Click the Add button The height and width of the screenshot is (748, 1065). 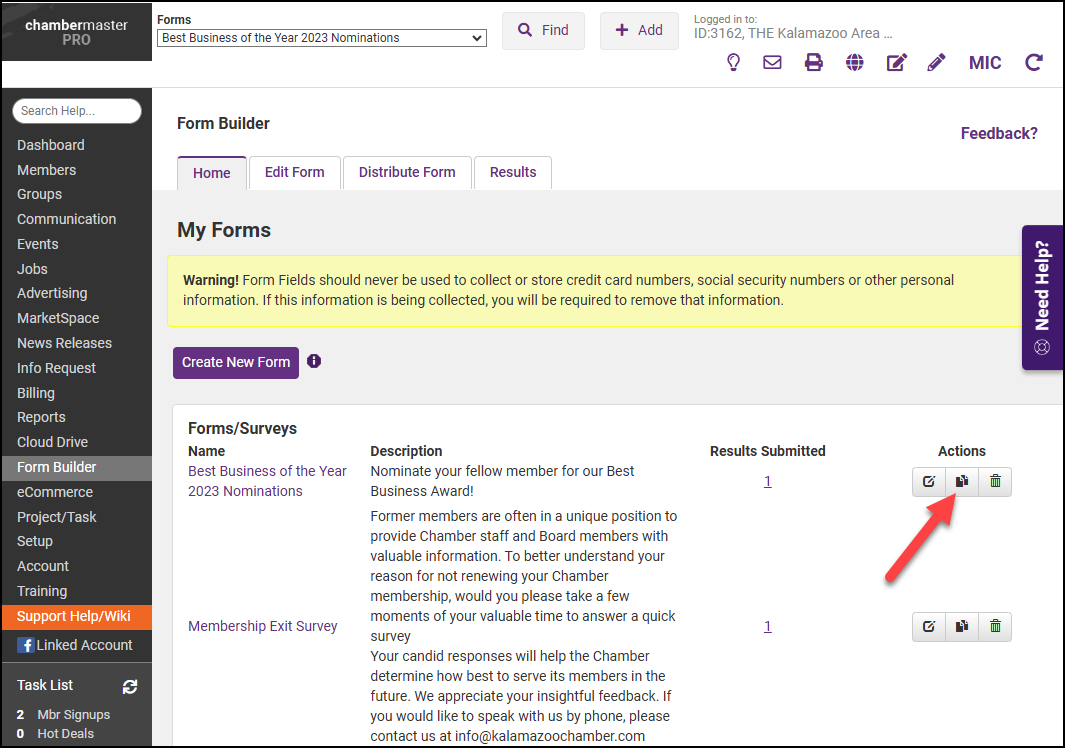pyautogui.click(x=639, y=30)
